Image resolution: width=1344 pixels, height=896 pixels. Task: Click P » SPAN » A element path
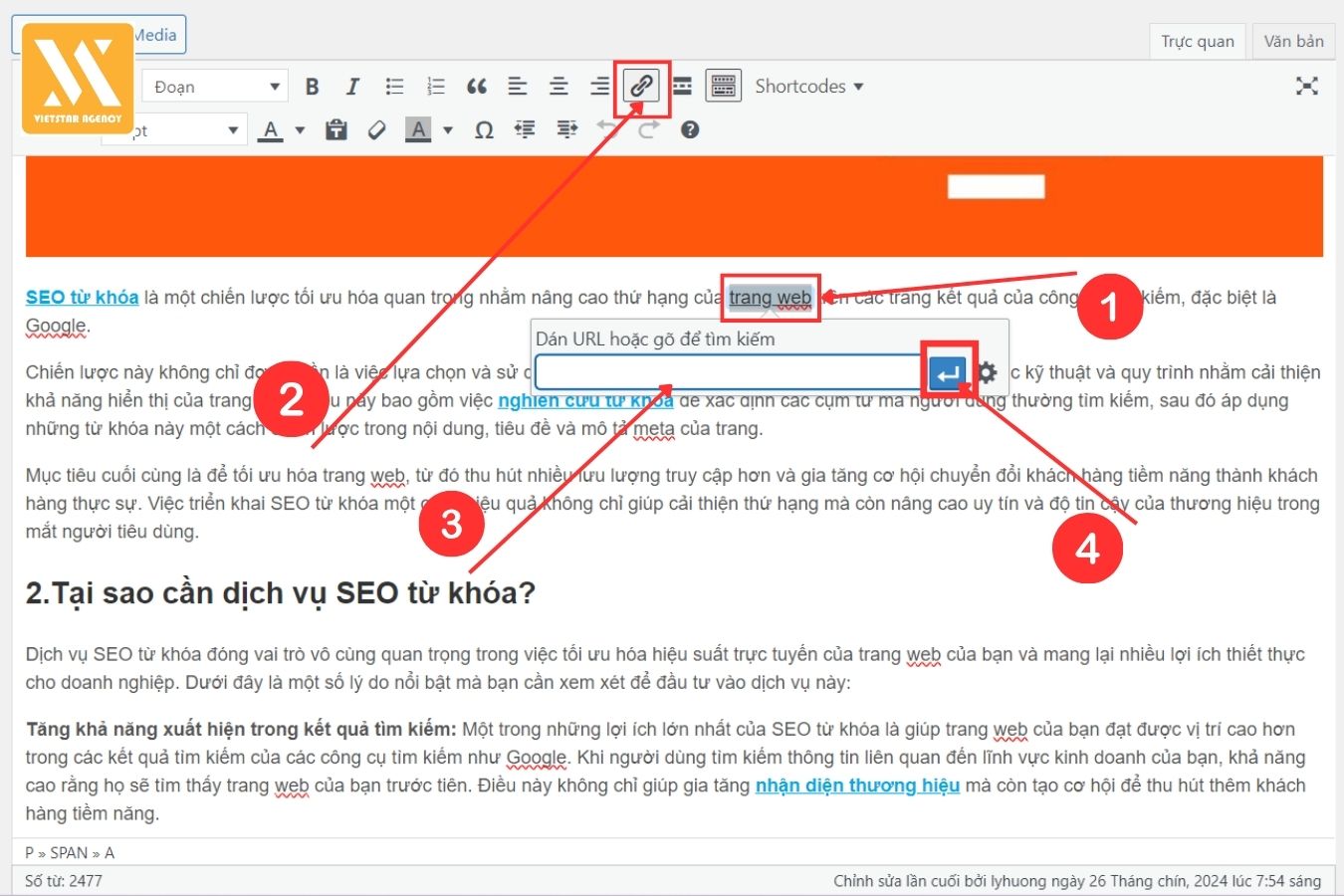70,853
